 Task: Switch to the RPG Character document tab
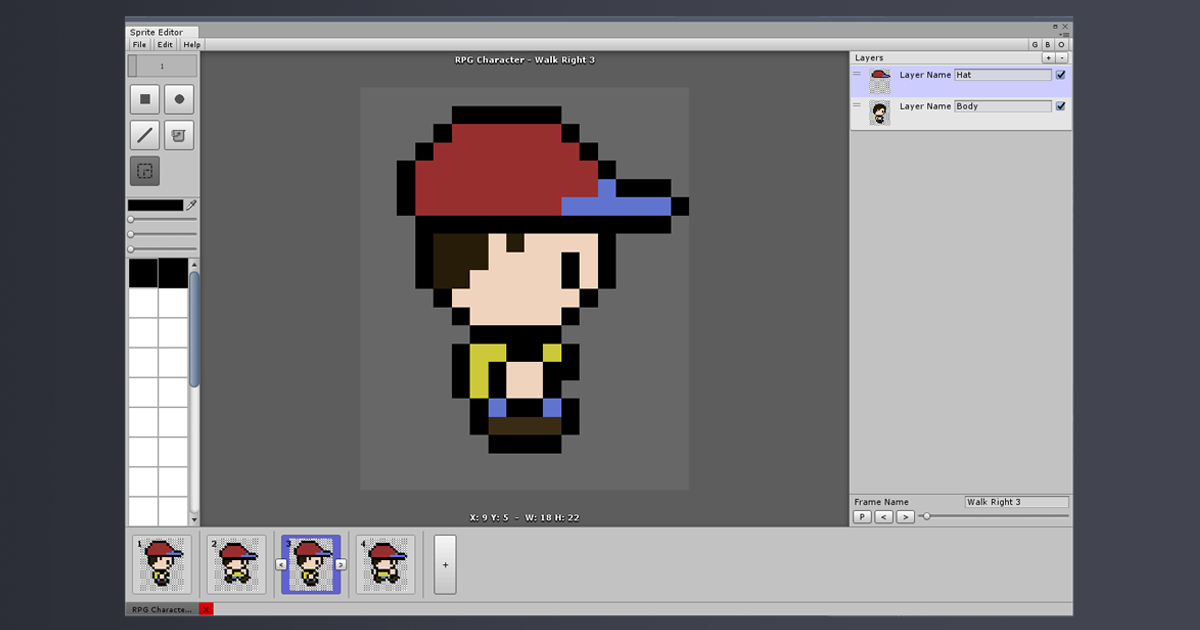pos(162,609)
